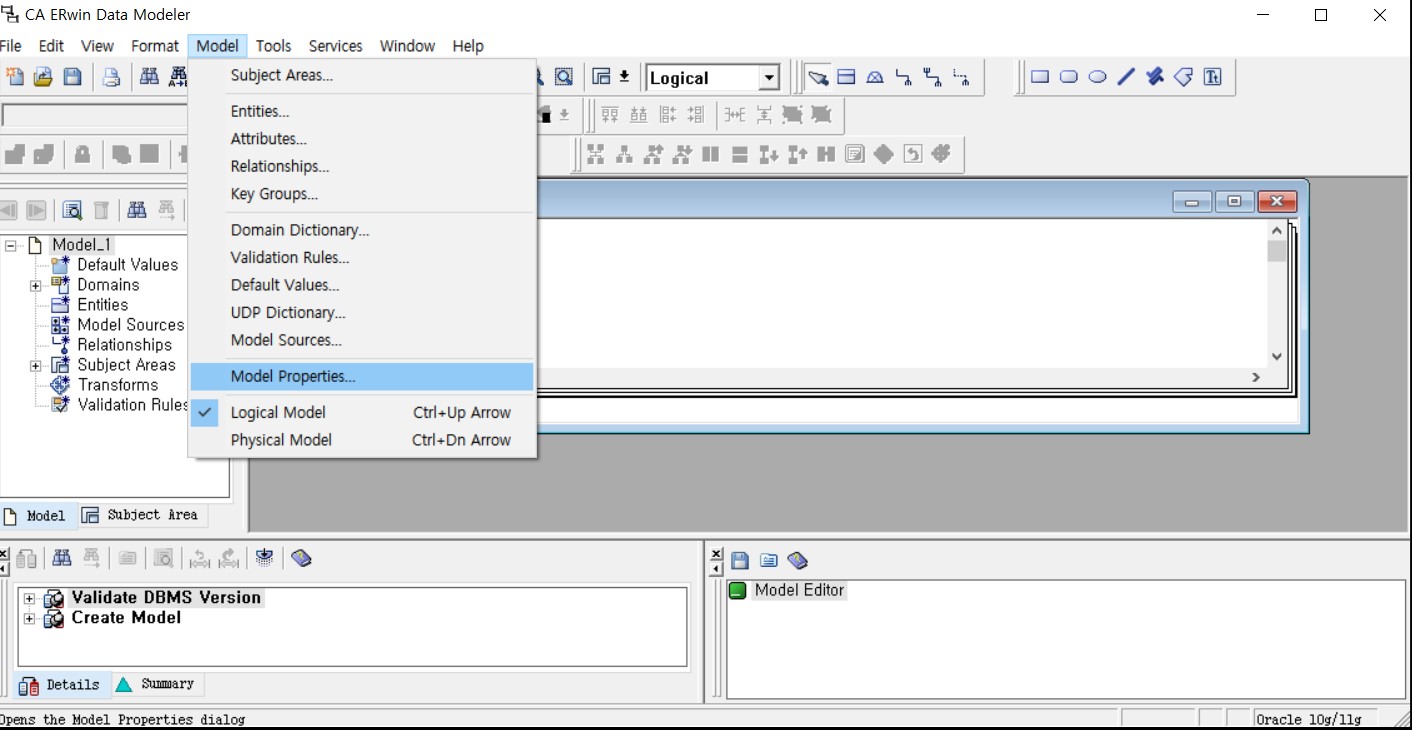Select the Line drawing tool
The height and width of the screenshot is (730, 1412).
(x=1126, y=77)
